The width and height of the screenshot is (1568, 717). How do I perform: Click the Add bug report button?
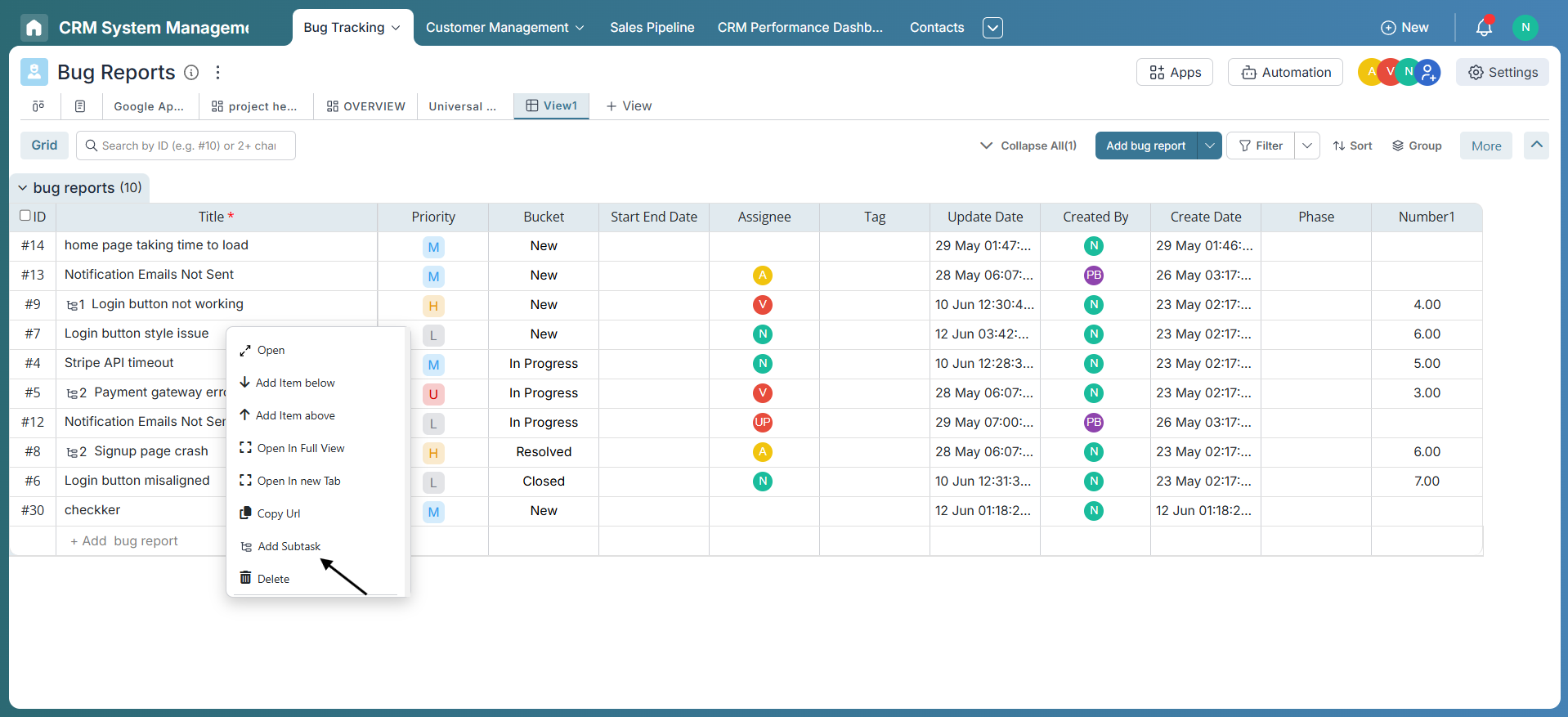(x=1145, y=146)
